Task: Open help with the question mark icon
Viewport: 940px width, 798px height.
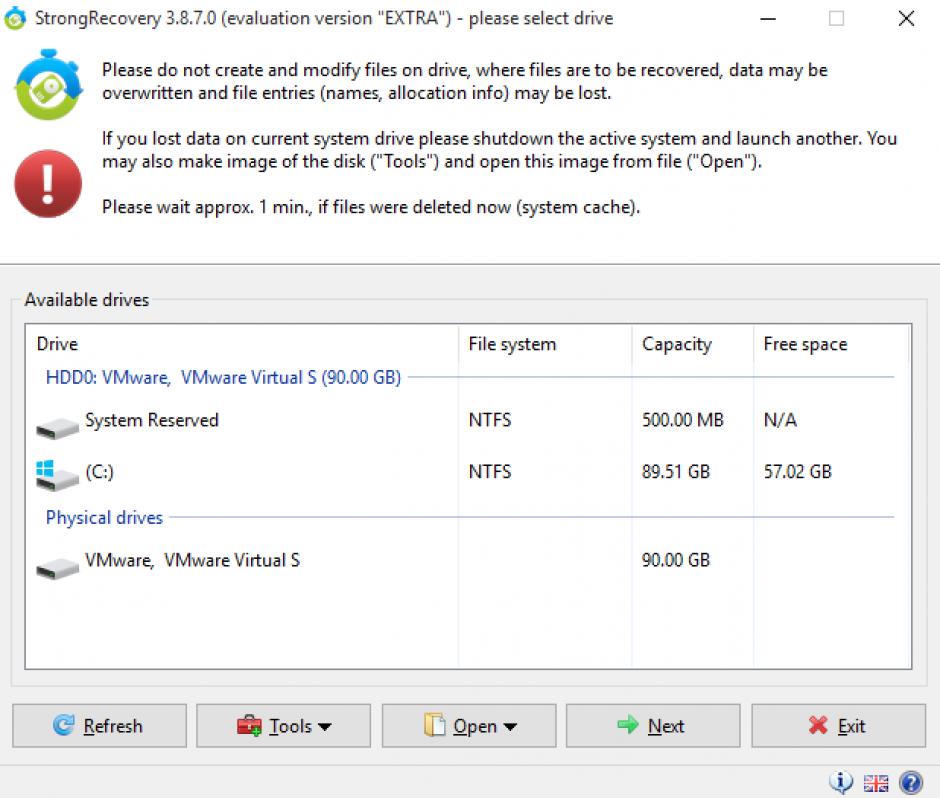Action: [x=911, y=782]
